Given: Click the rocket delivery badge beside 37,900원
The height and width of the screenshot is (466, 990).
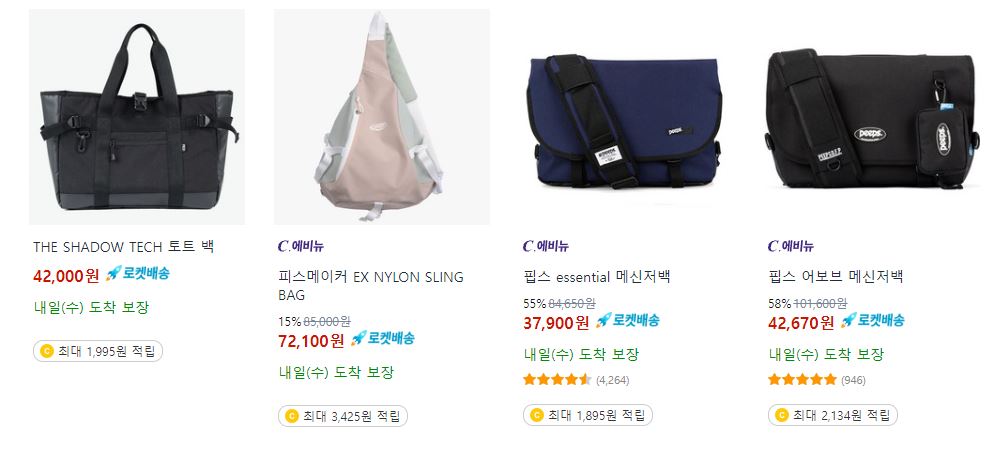Looking at the screenshot, I should coord(628,320).
